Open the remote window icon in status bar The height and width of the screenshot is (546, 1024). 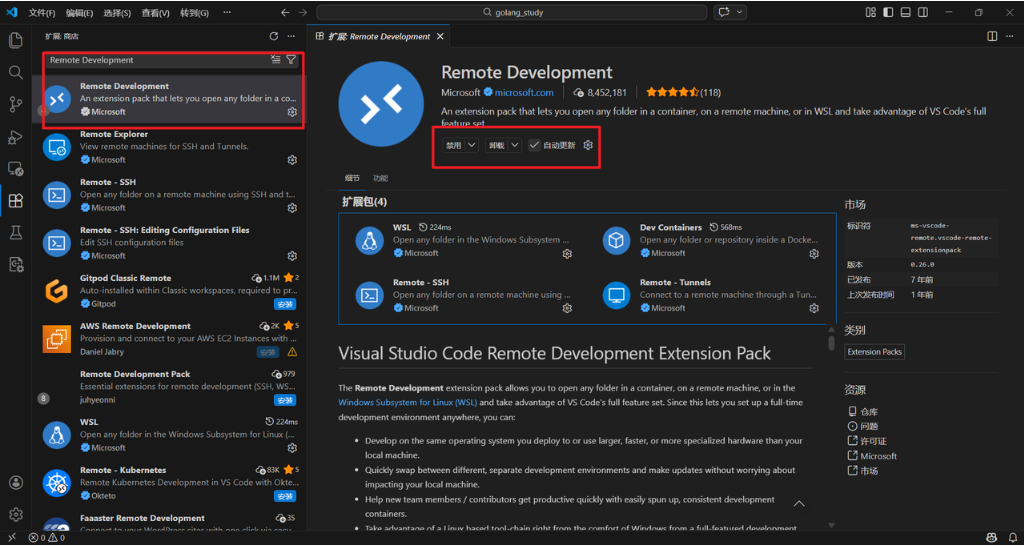click(x=11, y=538)
